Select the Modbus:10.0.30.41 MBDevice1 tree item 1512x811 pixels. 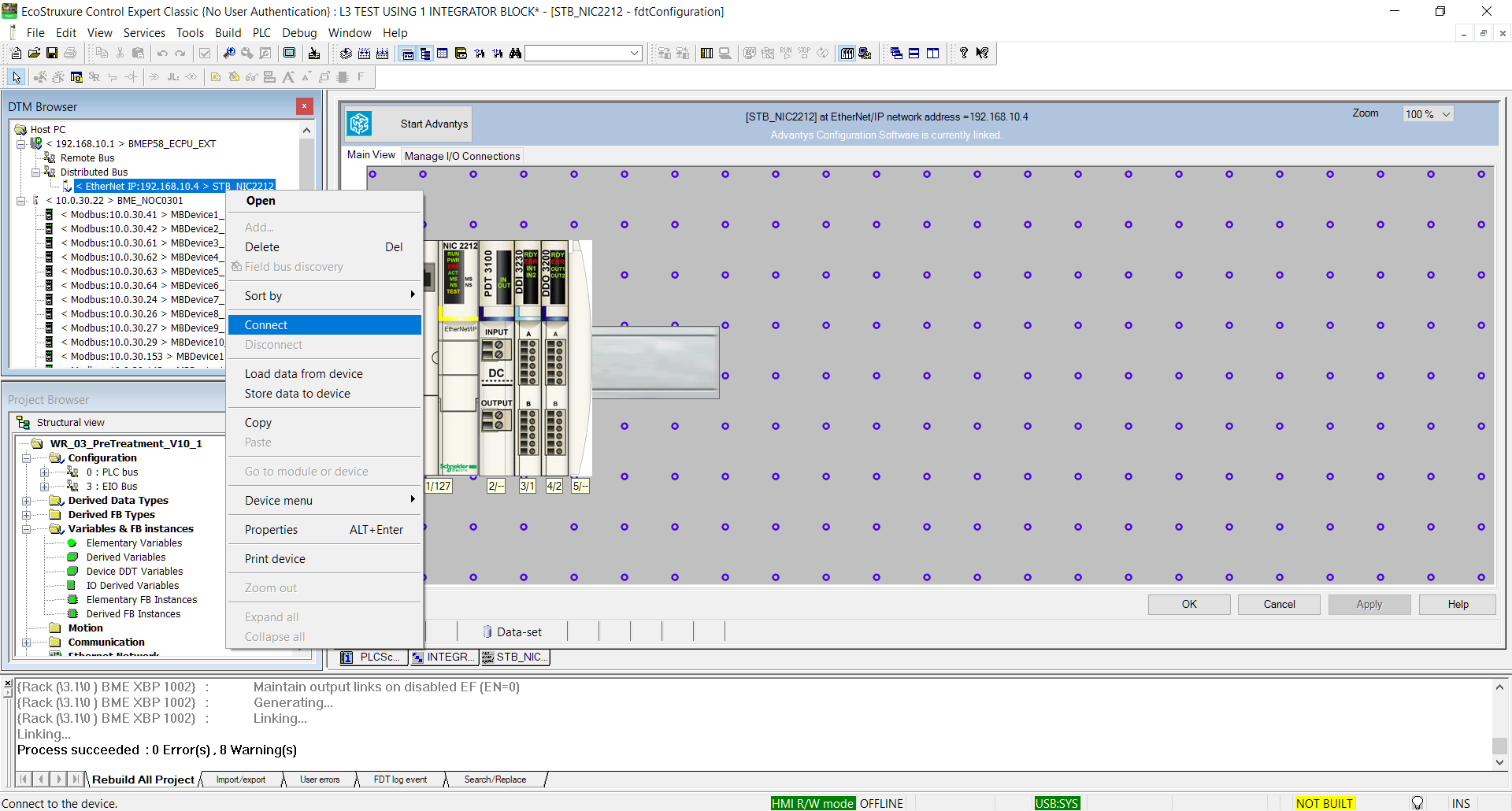142,215
